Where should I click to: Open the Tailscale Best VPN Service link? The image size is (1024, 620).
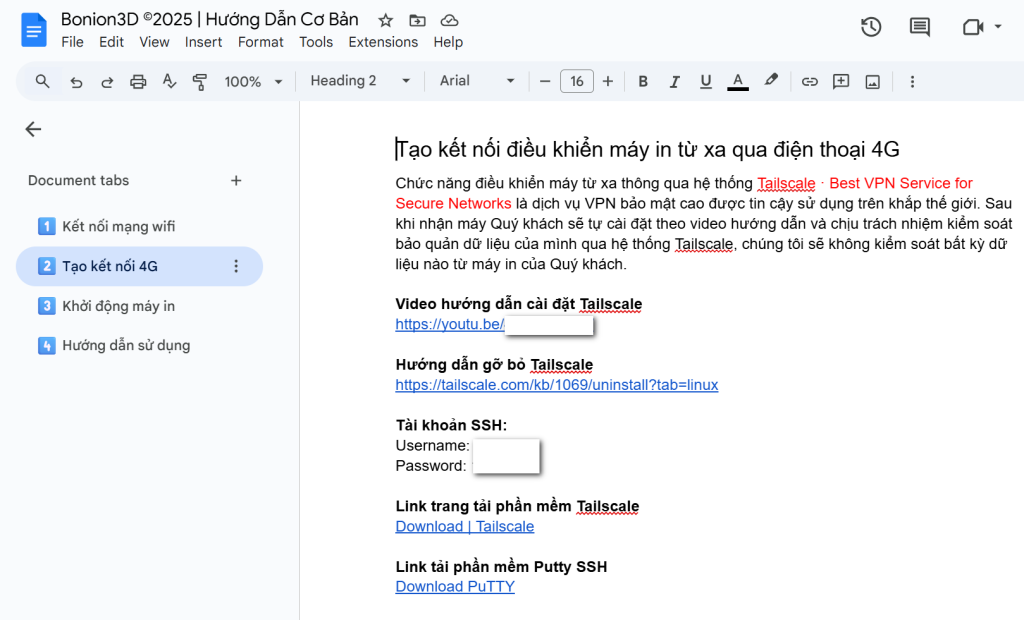pos(684,193)
